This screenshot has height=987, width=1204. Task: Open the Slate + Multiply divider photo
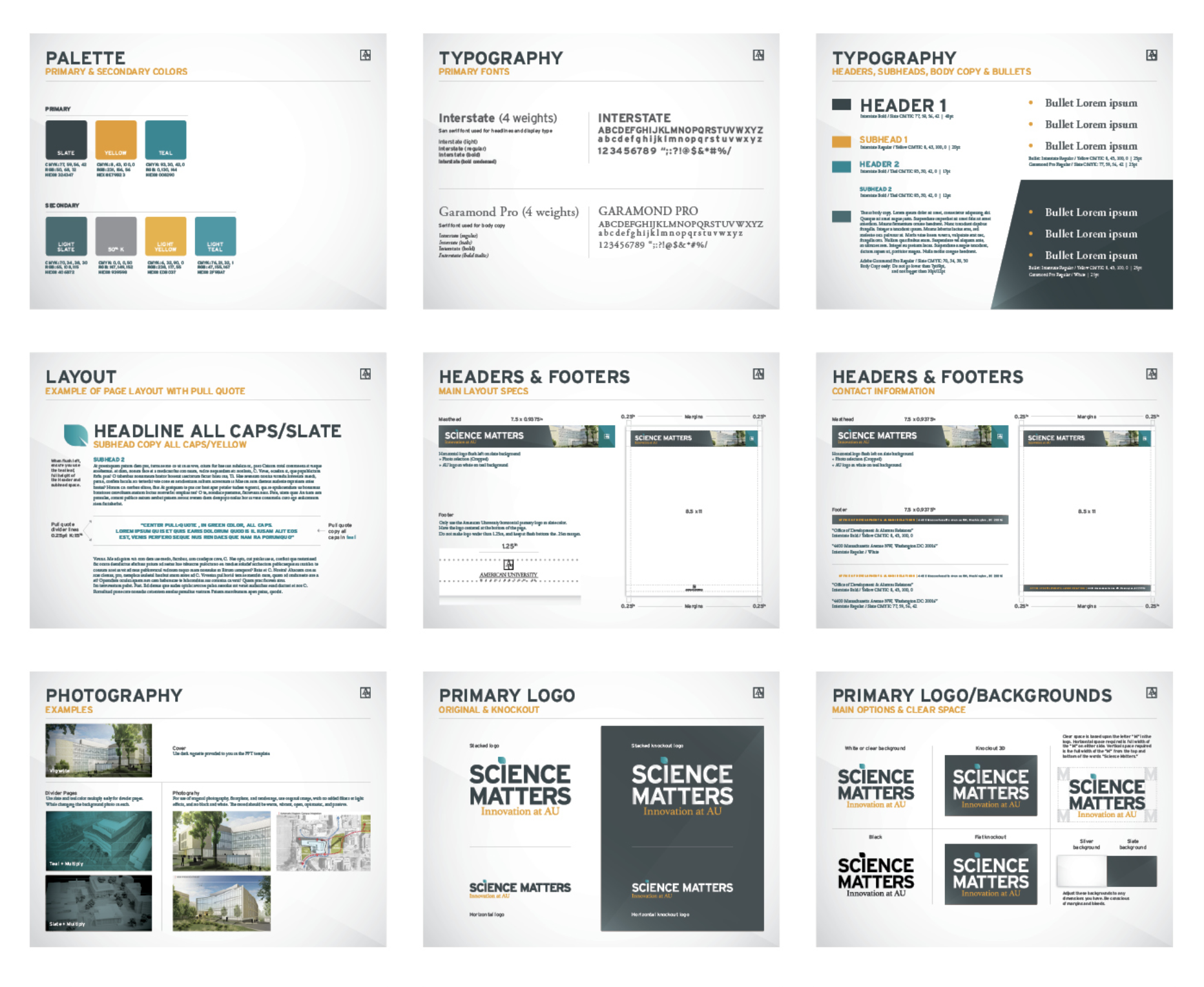(x=98, y=903)
